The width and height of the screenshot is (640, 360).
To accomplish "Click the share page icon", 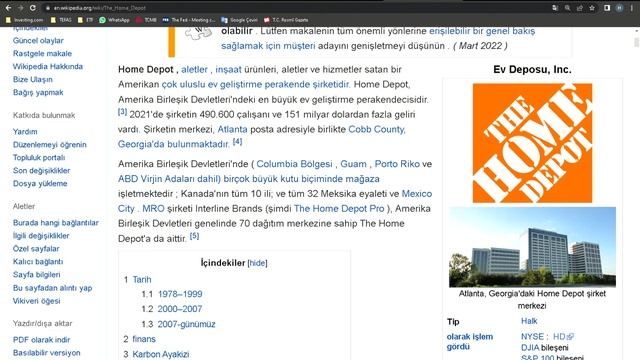I will (580, 8).
